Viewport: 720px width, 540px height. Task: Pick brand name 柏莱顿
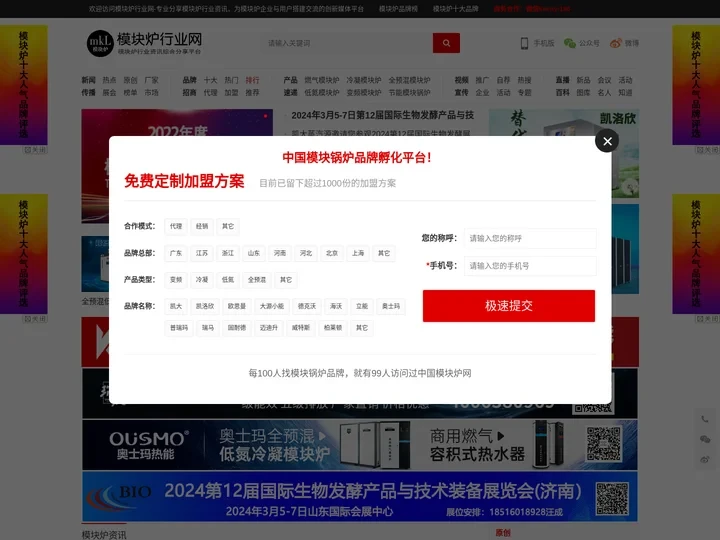point(333,328)
